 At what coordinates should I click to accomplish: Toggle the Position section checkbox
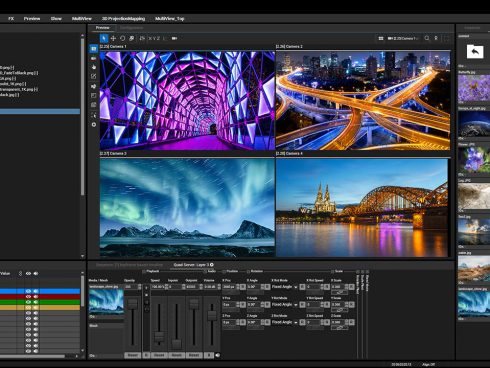(x=224, y=272)
